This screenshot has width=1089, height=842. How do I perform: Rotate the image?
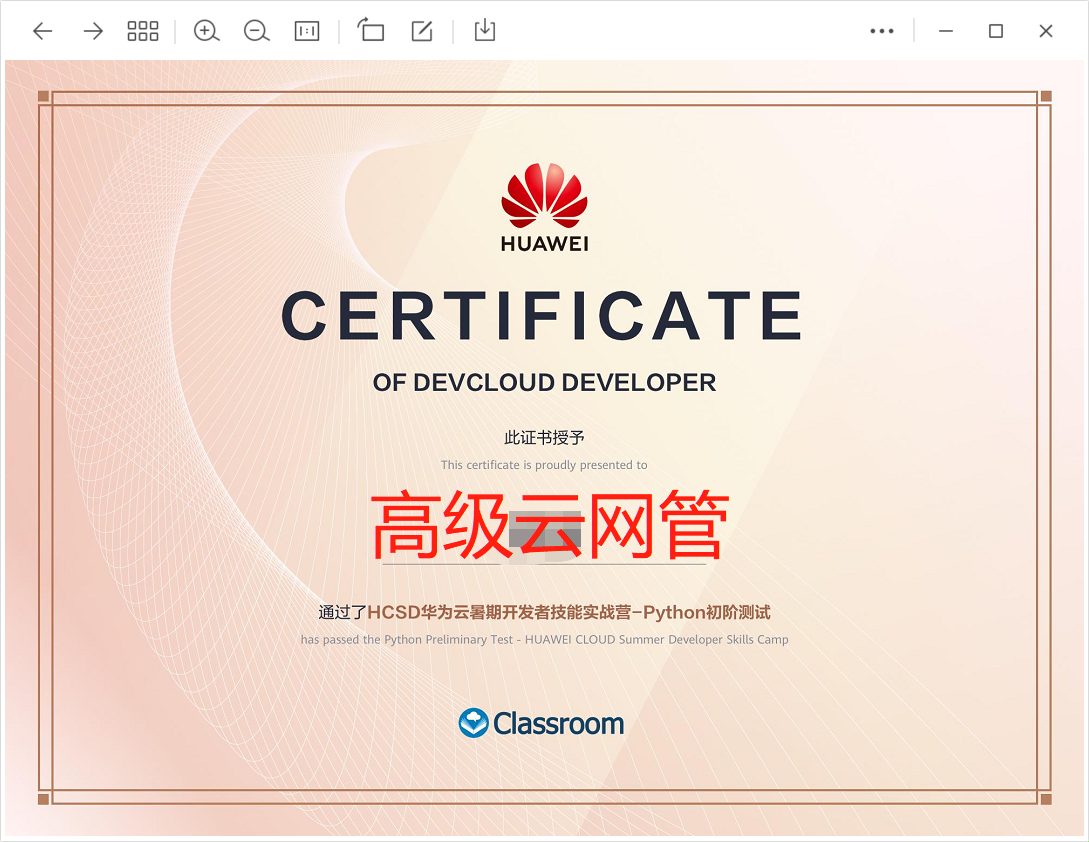tap(371, 31)
